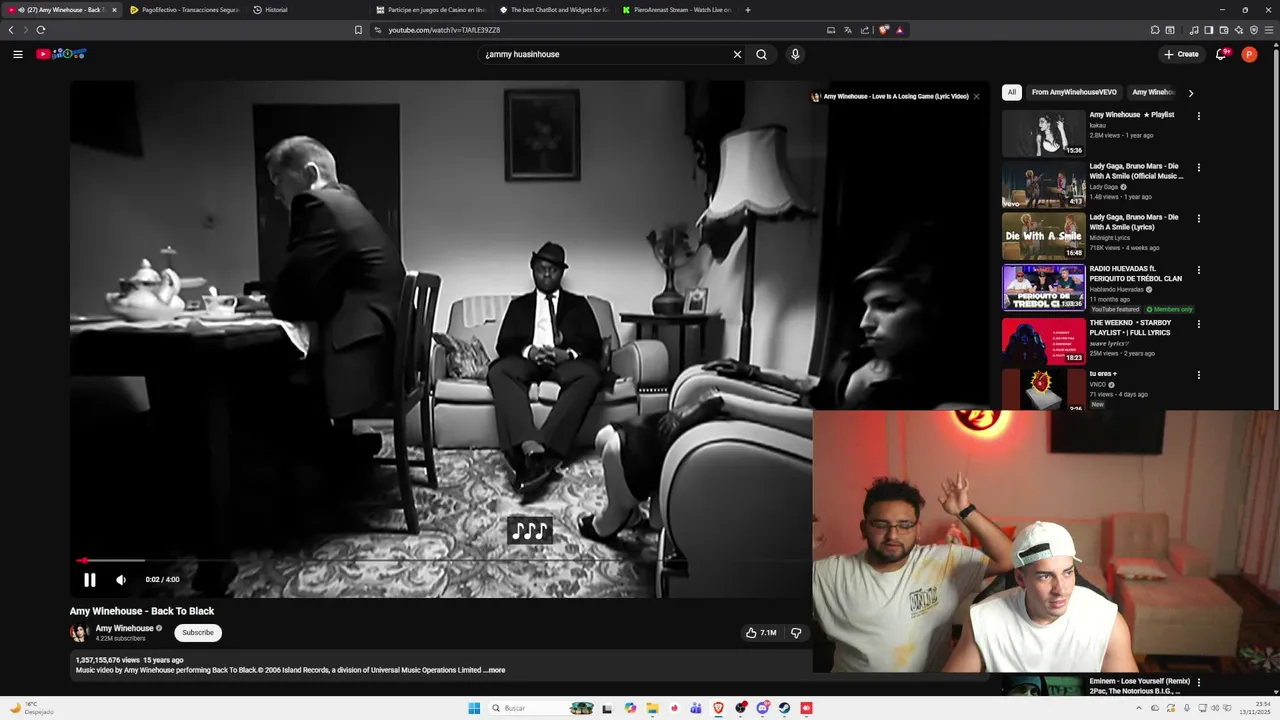Click the taskbar Buscar search box
Screen dimensions: 1280x720
point(541,708)
